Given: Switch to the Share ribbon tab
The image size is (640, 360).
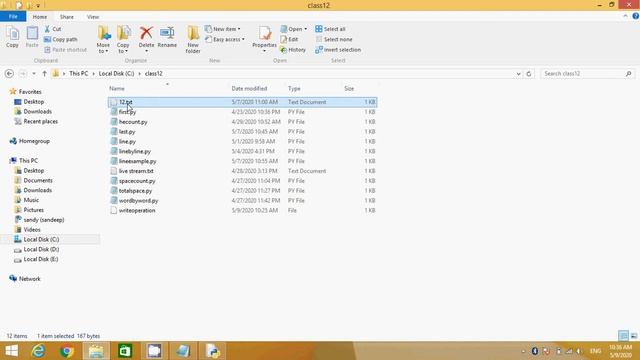Looking at the screenshot, I should (x=67, y=17).
